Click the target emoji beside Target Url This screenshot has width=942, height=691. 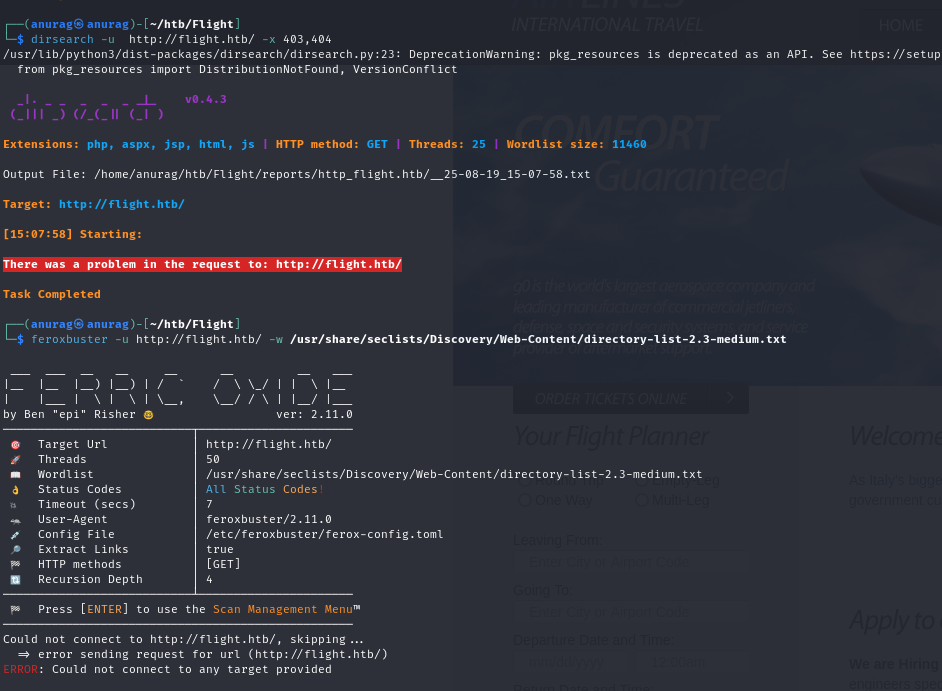pos(15,444)
